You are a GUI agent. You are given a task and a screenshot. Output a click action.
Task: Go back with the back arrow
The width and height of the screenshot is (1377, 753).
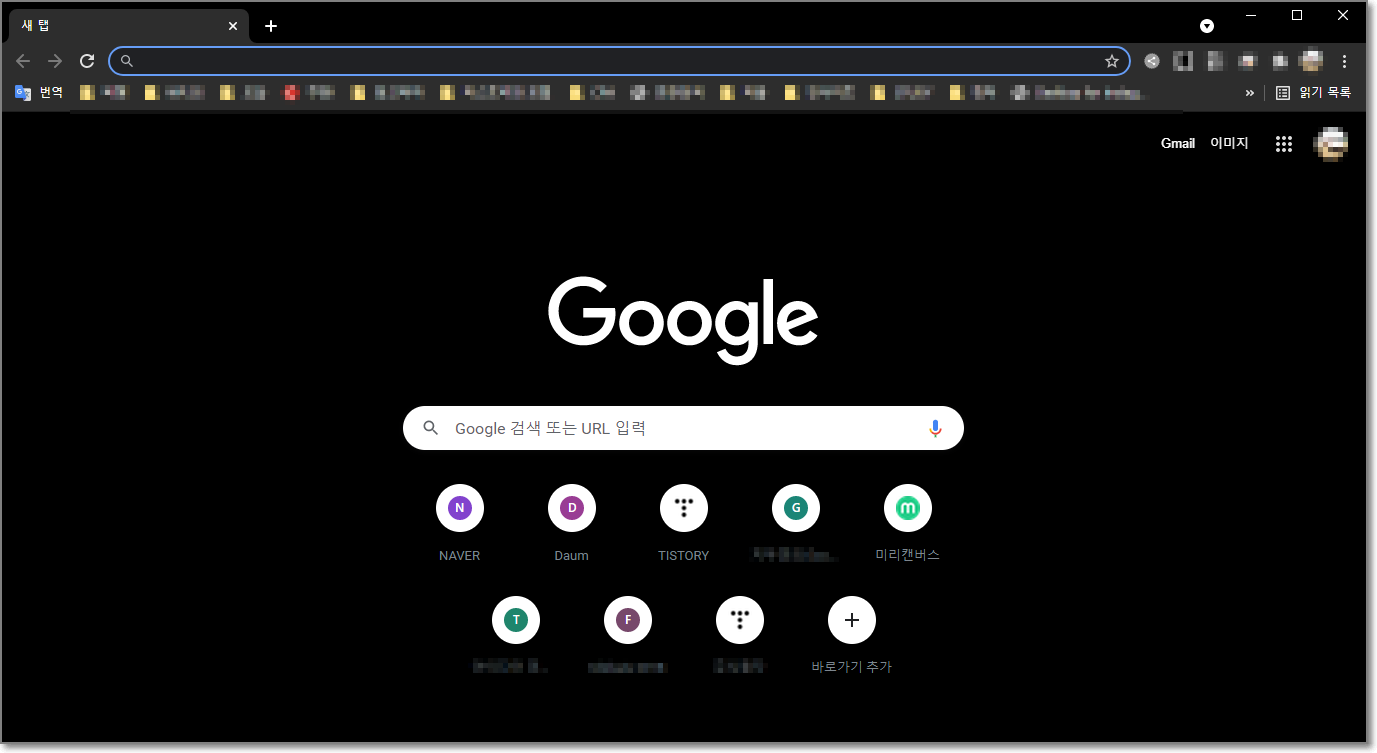point(23,61)
